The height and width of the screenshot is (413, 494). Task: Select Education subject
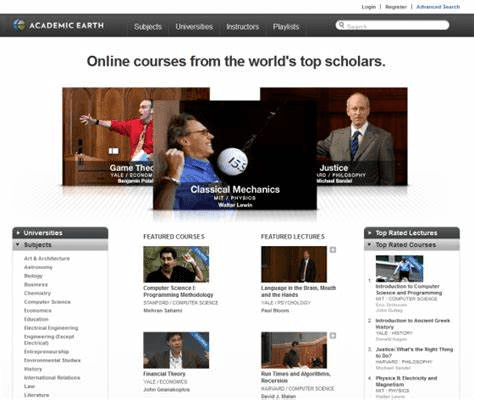pyautogui.click(x=36, y=319)
